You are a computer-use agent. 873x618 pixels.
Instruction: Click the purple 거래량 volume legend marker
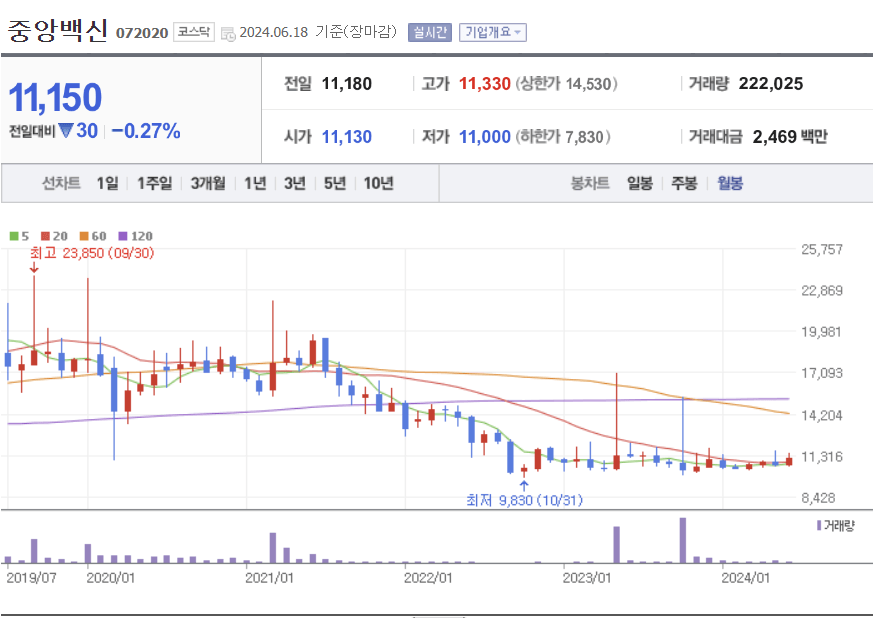[819, 525]
